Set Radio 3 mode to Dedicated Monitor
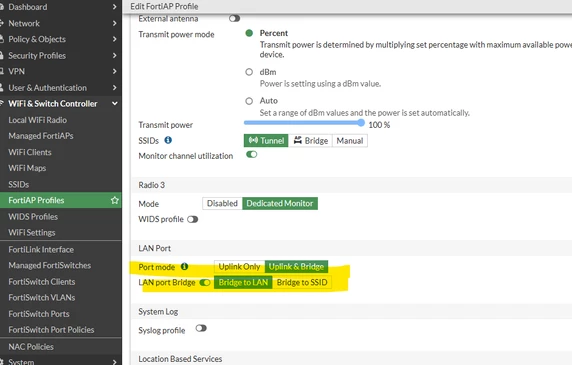 [280, 203]
